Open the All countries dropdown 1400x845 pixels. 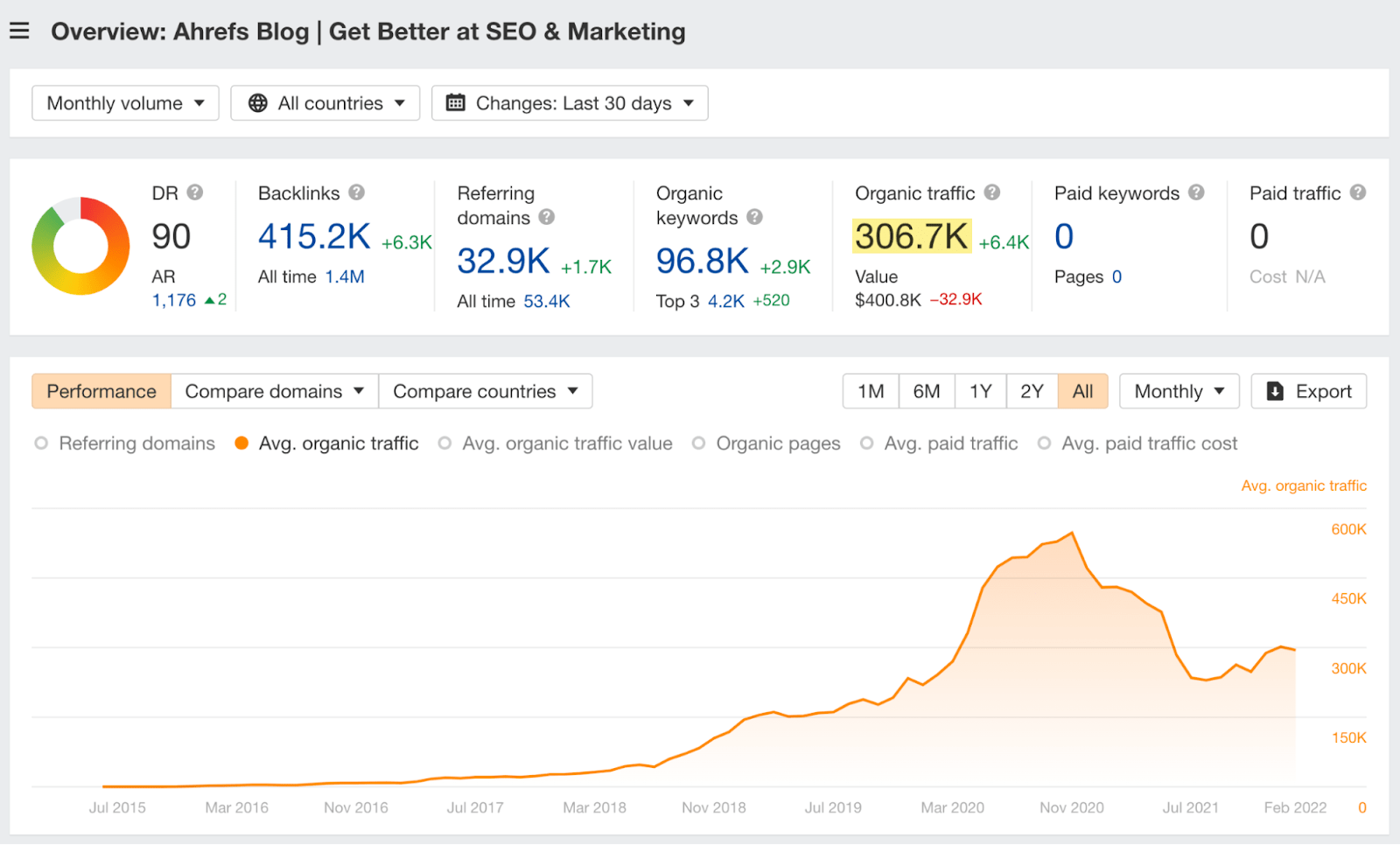[325, 103]
